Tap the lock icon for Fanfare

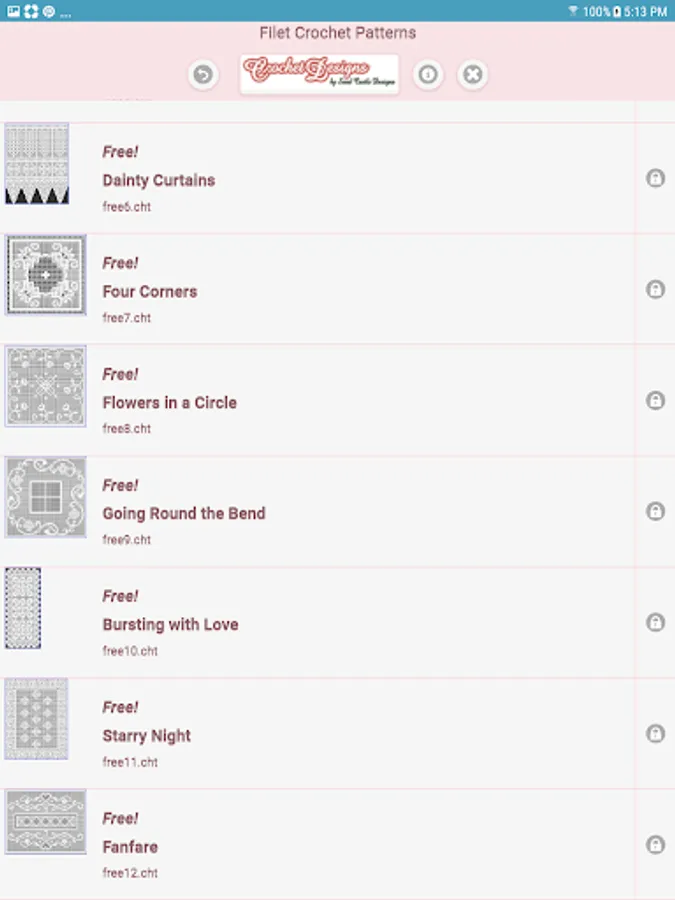(x=655, y=845)
